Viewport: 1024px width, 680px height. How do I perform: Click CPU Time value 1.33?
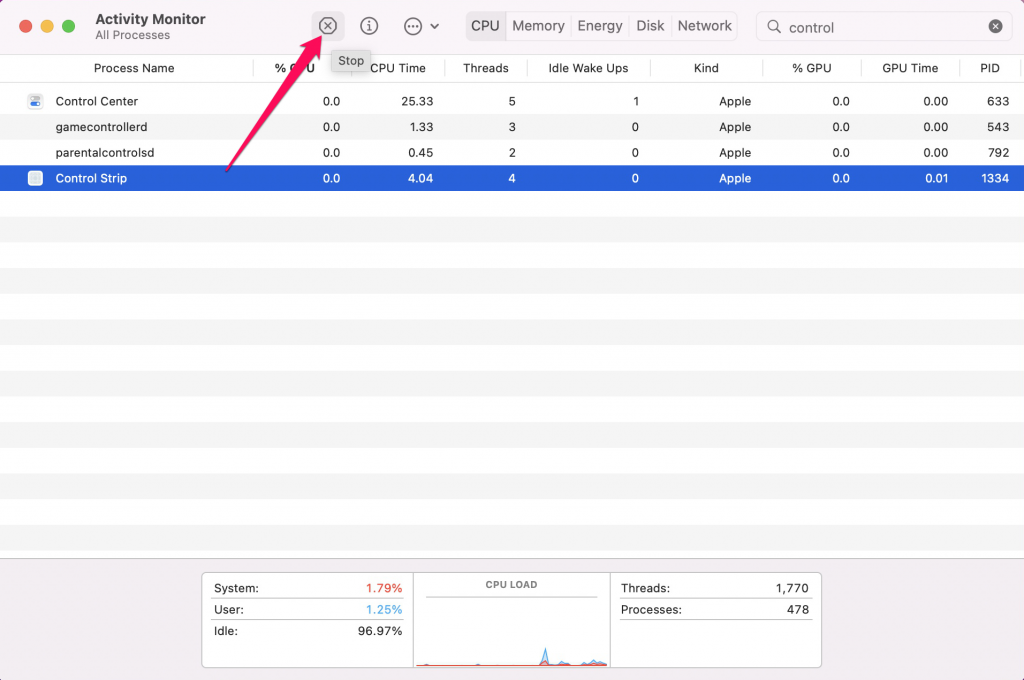421,127
